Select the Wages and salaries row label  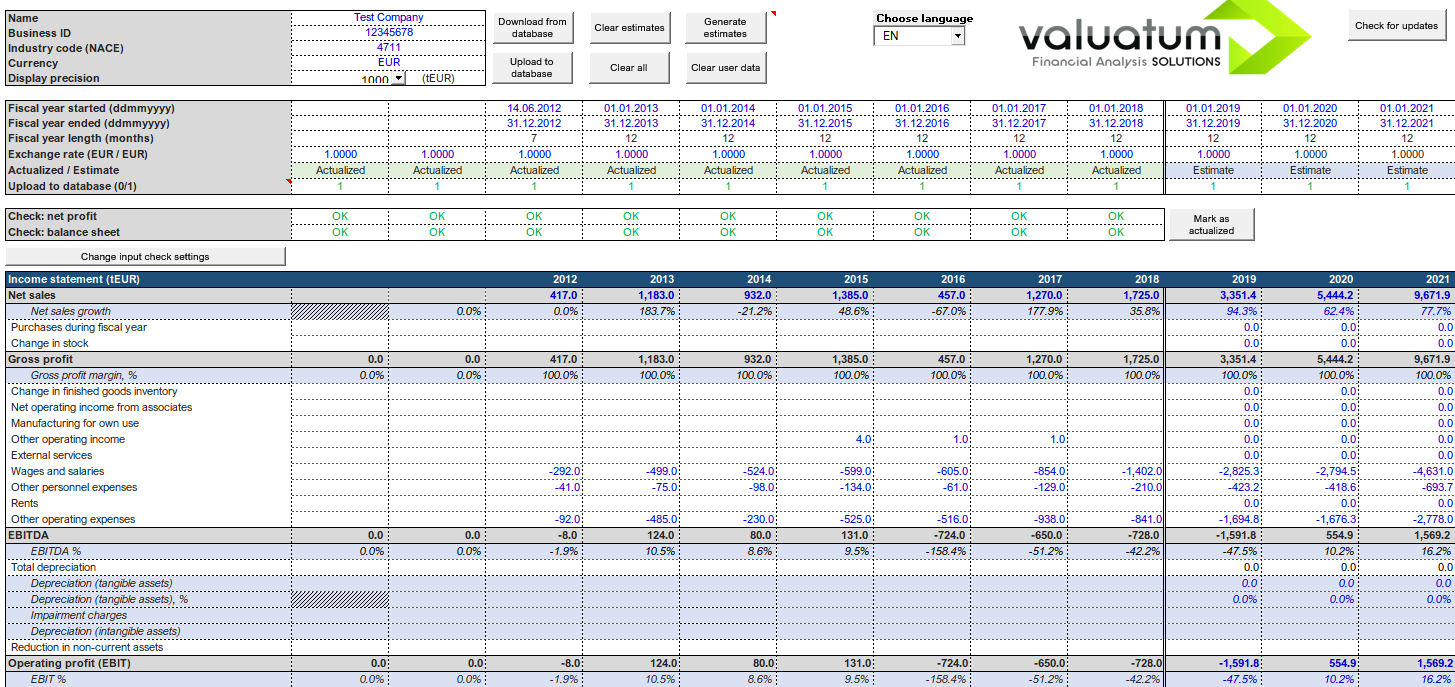tap(57, 472)
